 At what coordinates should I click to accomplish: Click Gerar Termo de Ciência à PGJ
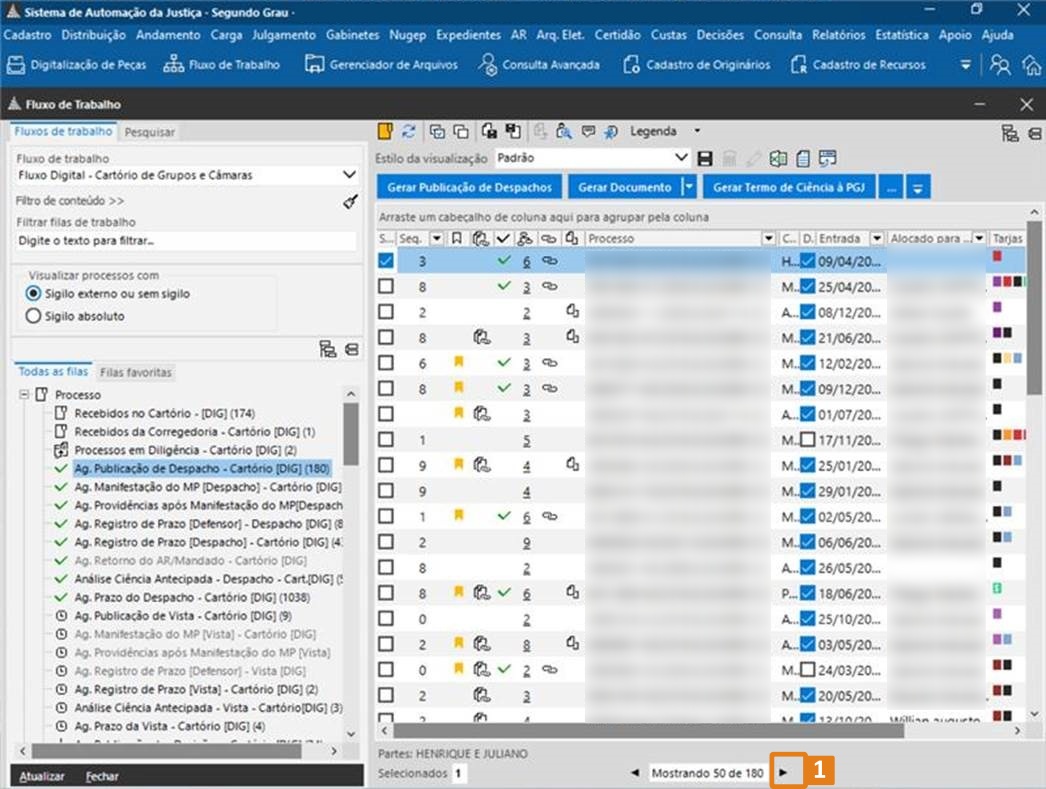coord(789,187)
